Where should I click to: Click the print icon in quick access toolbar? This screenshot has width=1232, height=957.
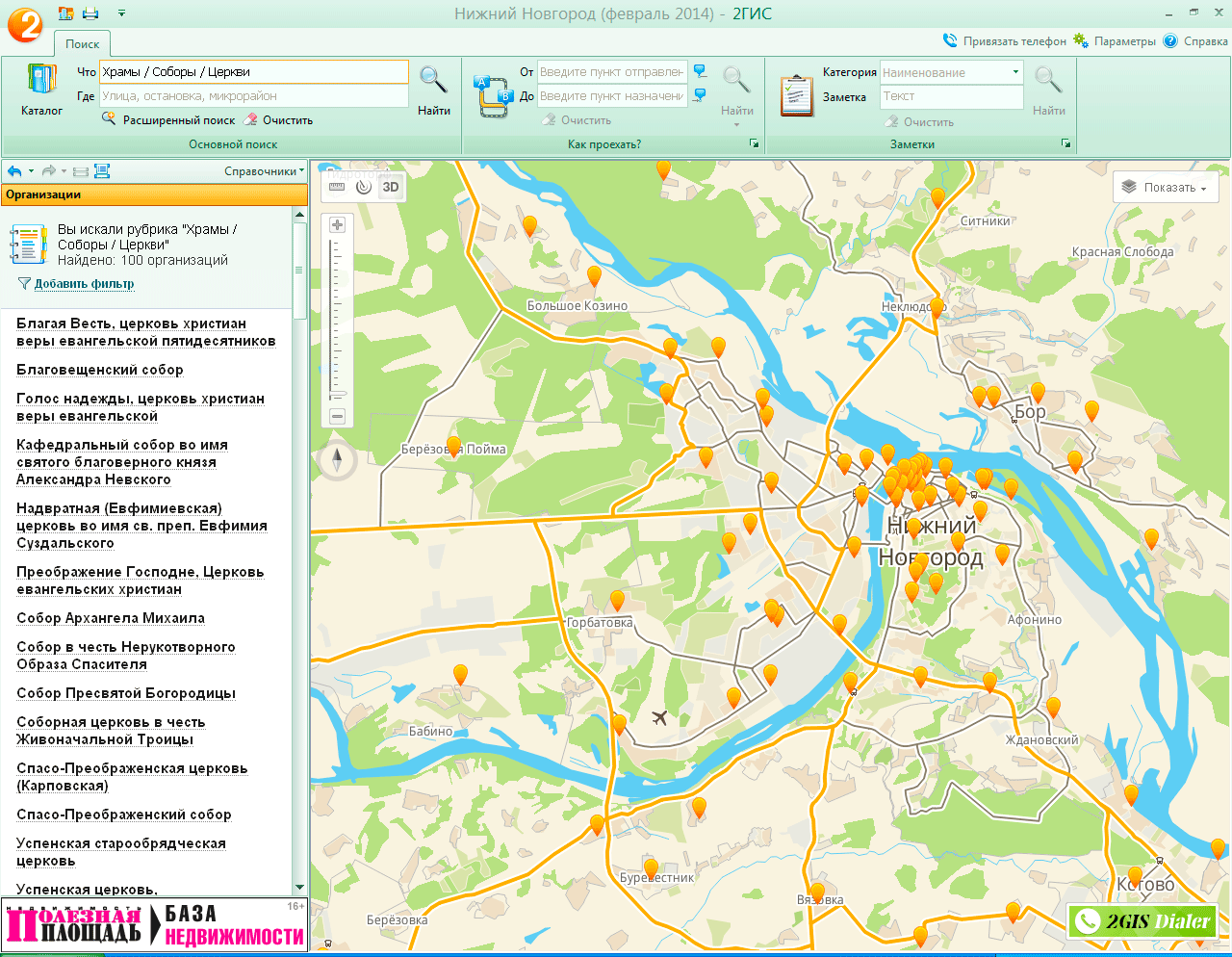click(90, 13)
